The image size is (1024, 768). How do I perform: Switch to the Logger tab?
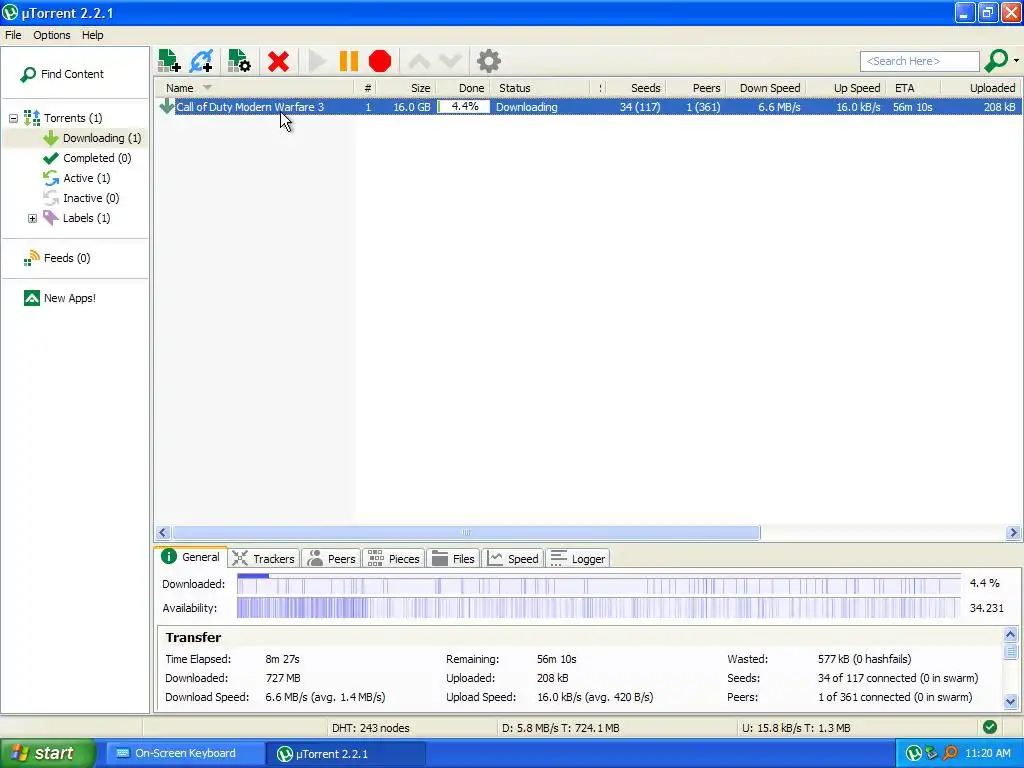coord(579,559)
